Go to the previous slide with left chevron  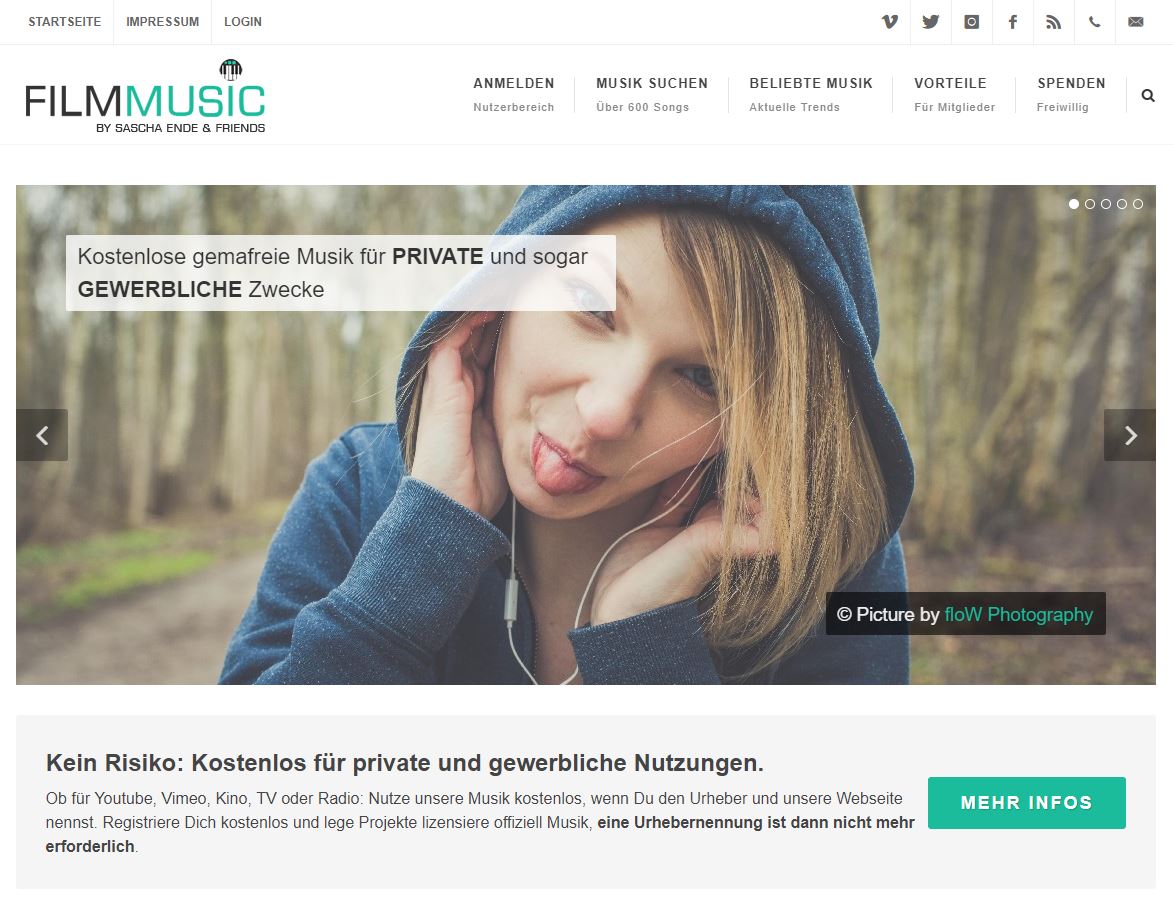(x=42, y=435)
